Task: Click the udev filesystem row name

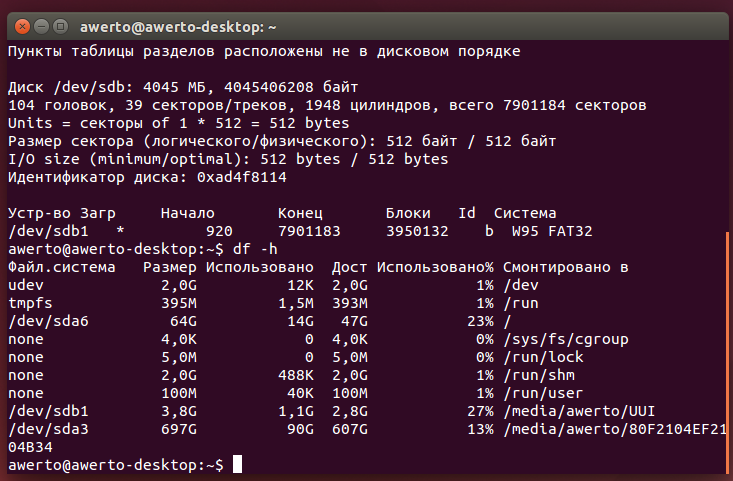Action: tap(26, 285)
